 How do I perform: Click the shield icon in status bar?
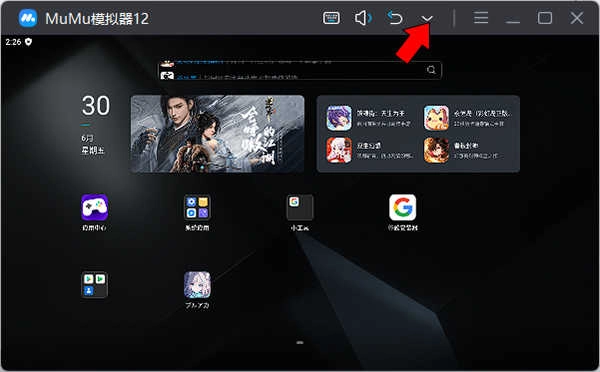[28, 42]
